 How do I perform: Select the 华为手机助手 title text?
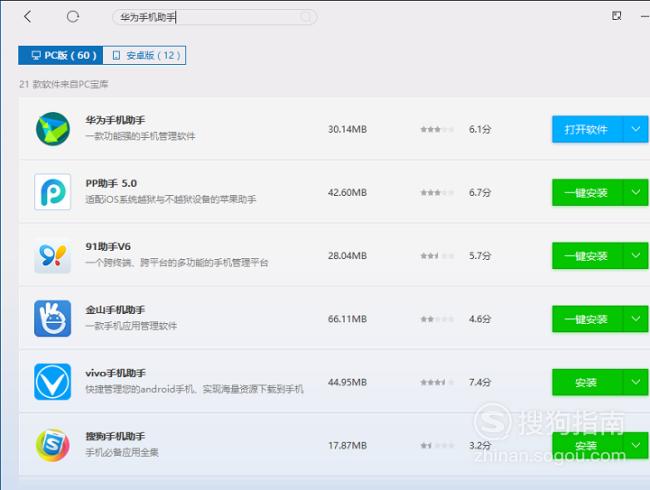(115, 120)
